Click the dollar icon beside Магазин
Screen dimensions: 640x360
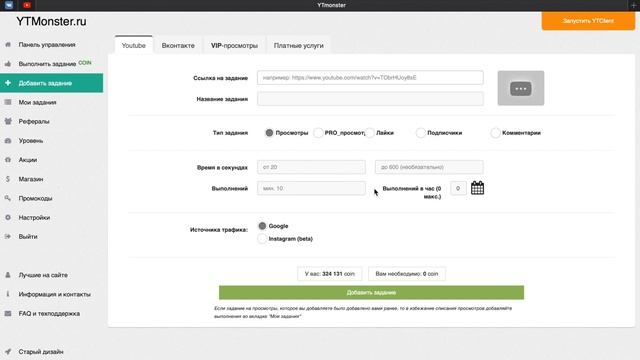pyautogui.click(x=8, y=179)
